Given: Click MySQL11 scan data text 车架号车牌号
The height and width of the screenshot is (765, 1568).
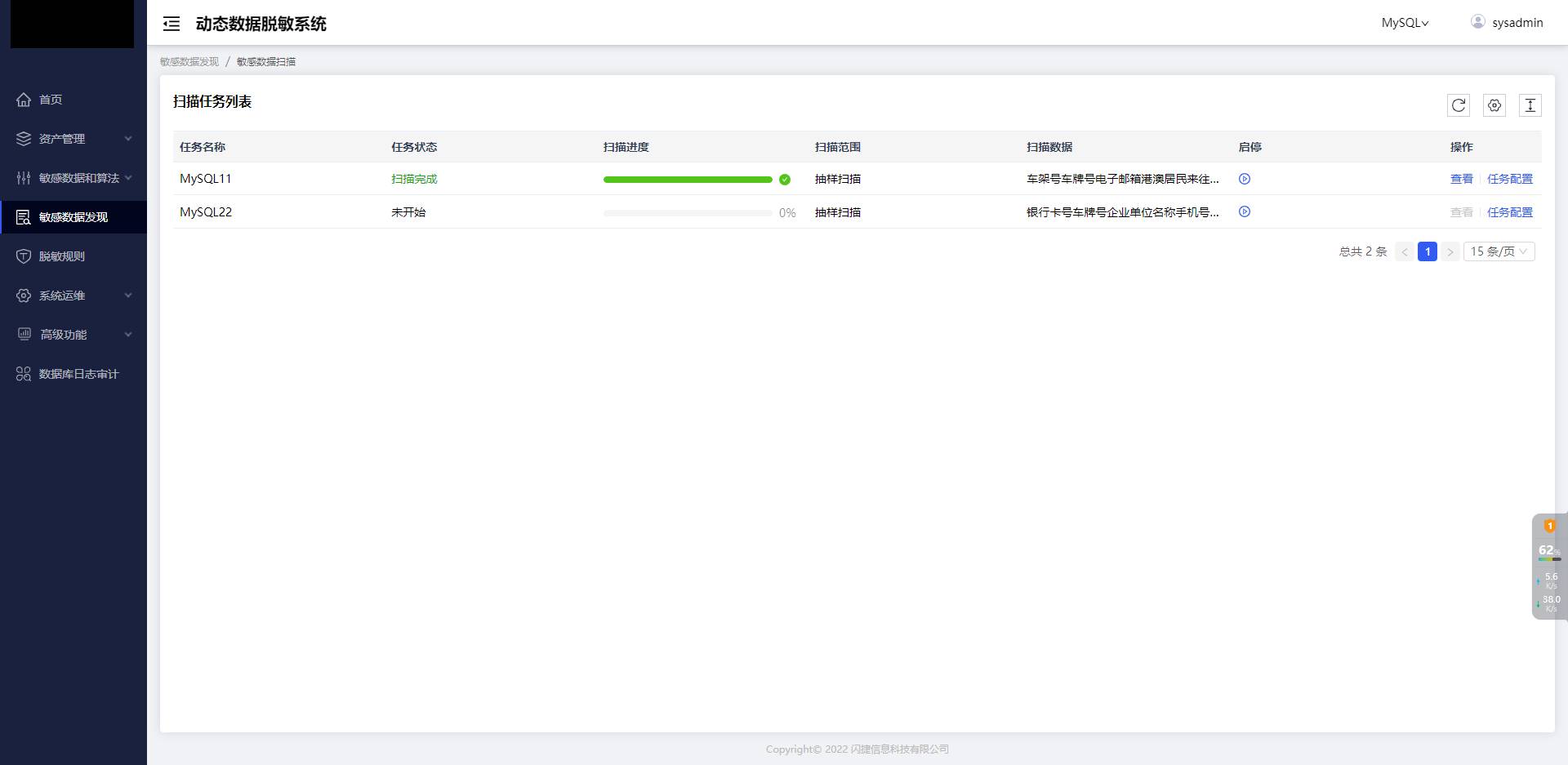Looking at the screenshot, I should [1123, 179].
